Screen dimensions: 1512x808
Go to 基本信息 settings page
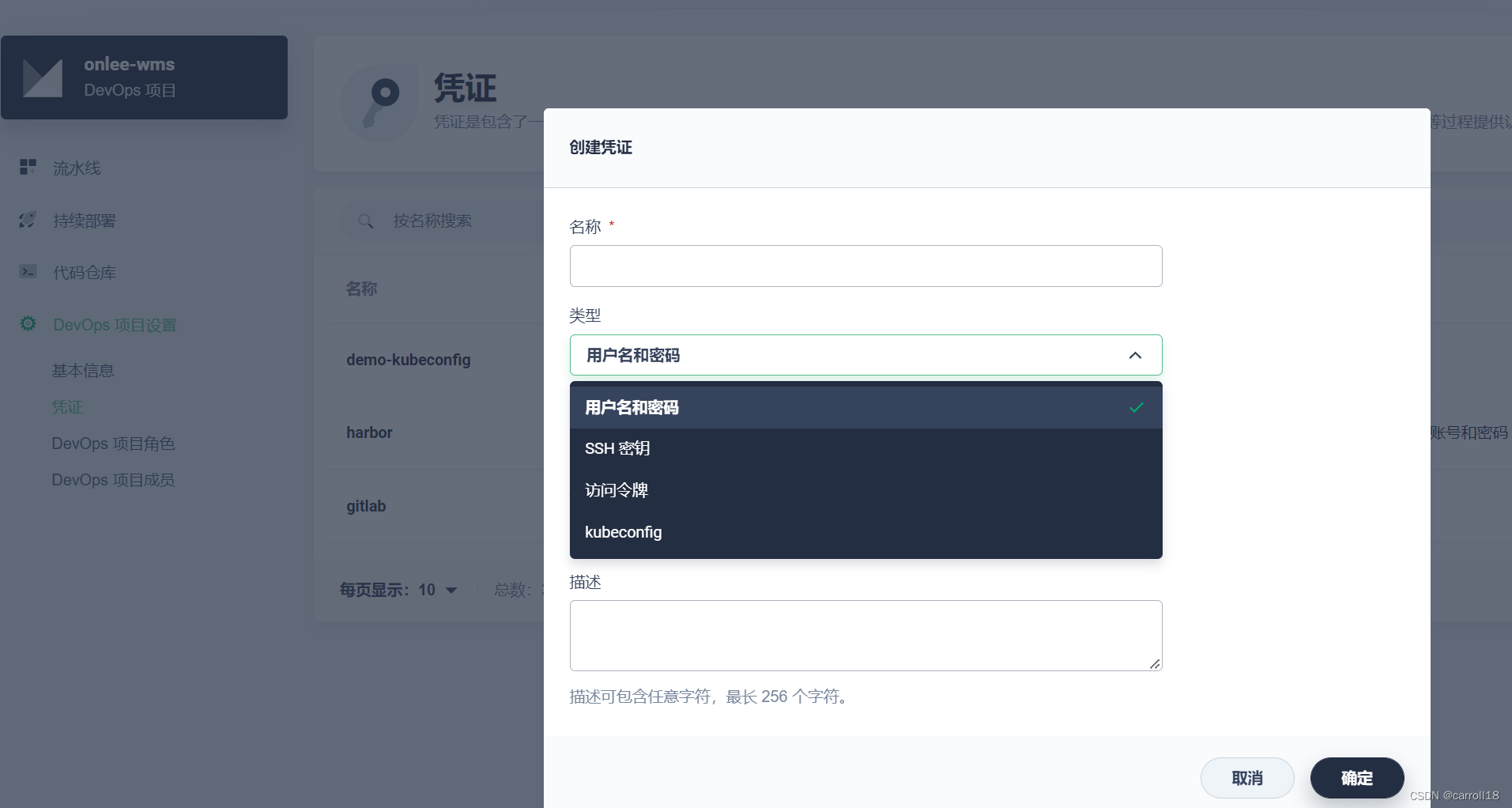tap(83, 371)
